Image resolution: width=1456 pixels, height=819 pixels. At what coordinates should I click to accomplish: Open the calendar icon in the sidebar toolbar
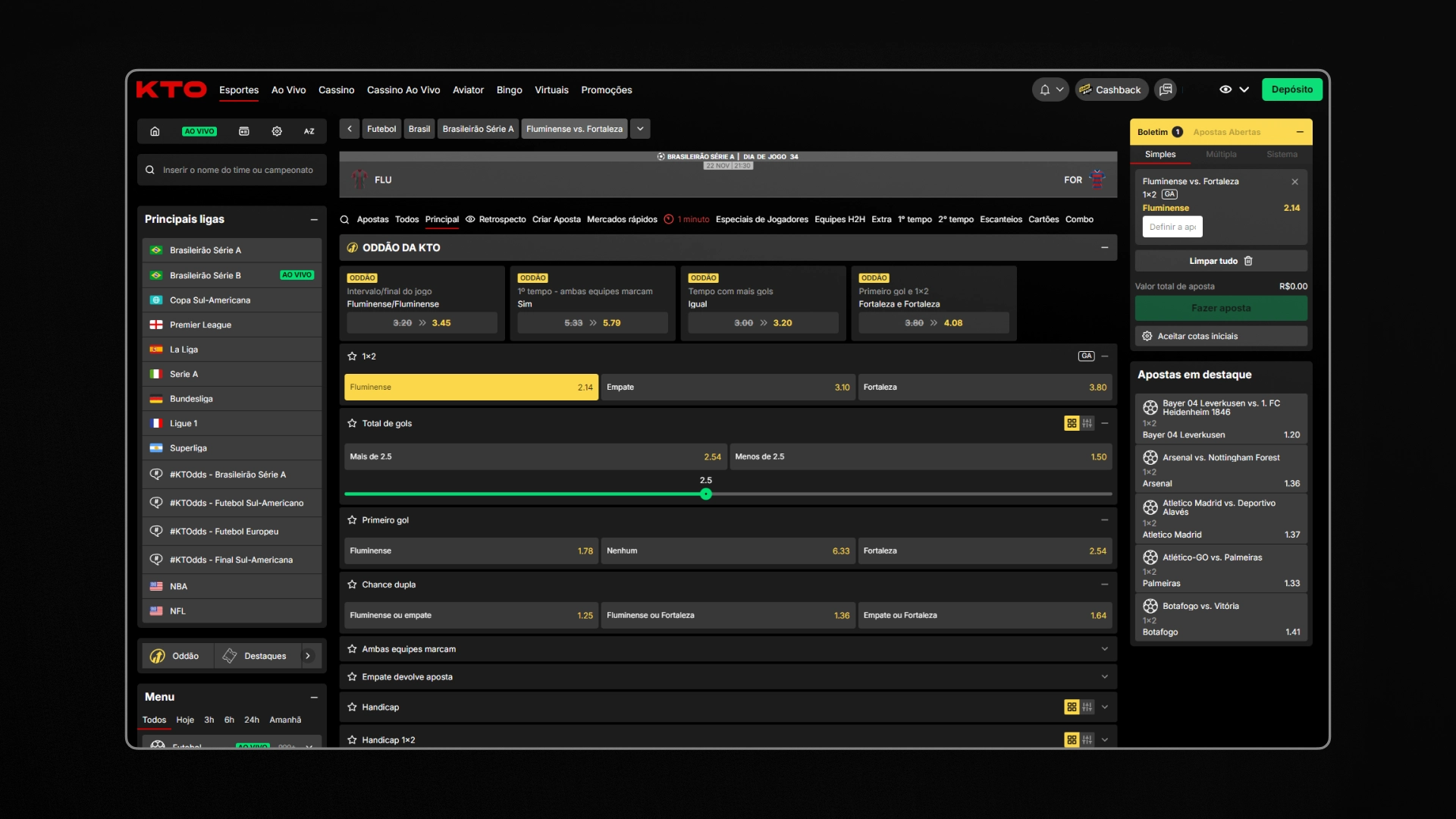pyautogui.click(x=244, y=131)
